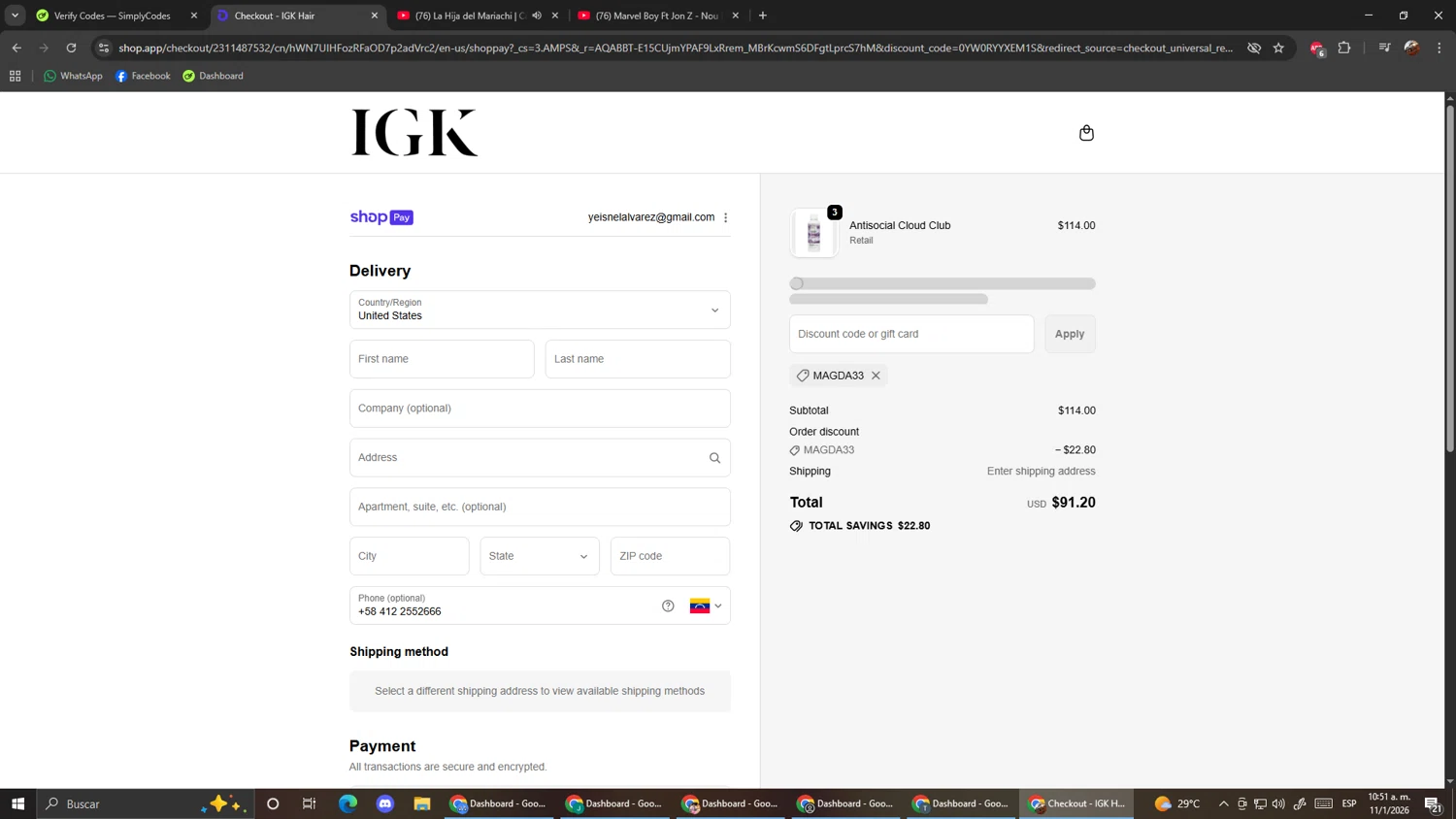Open Task View in taskbar

310,803
